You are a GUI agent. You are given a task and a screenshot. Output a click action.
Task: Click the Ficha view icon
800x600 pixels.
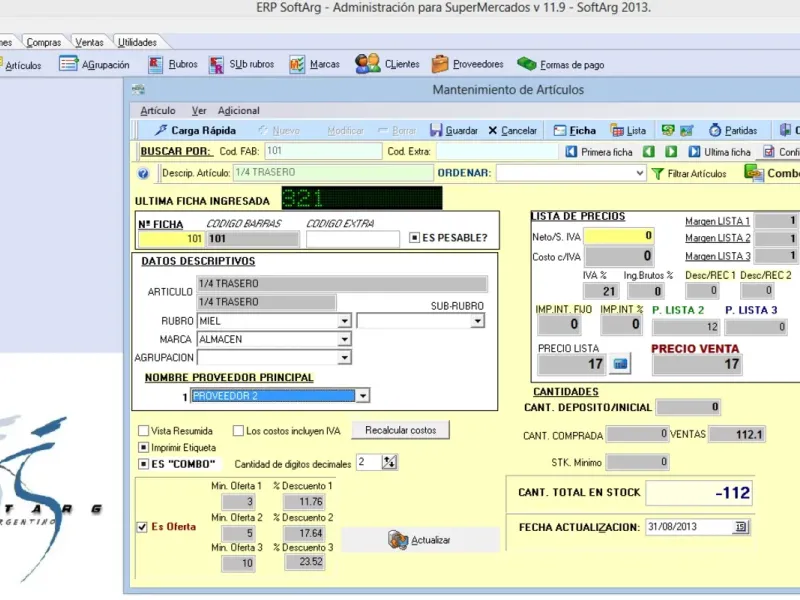560,131
